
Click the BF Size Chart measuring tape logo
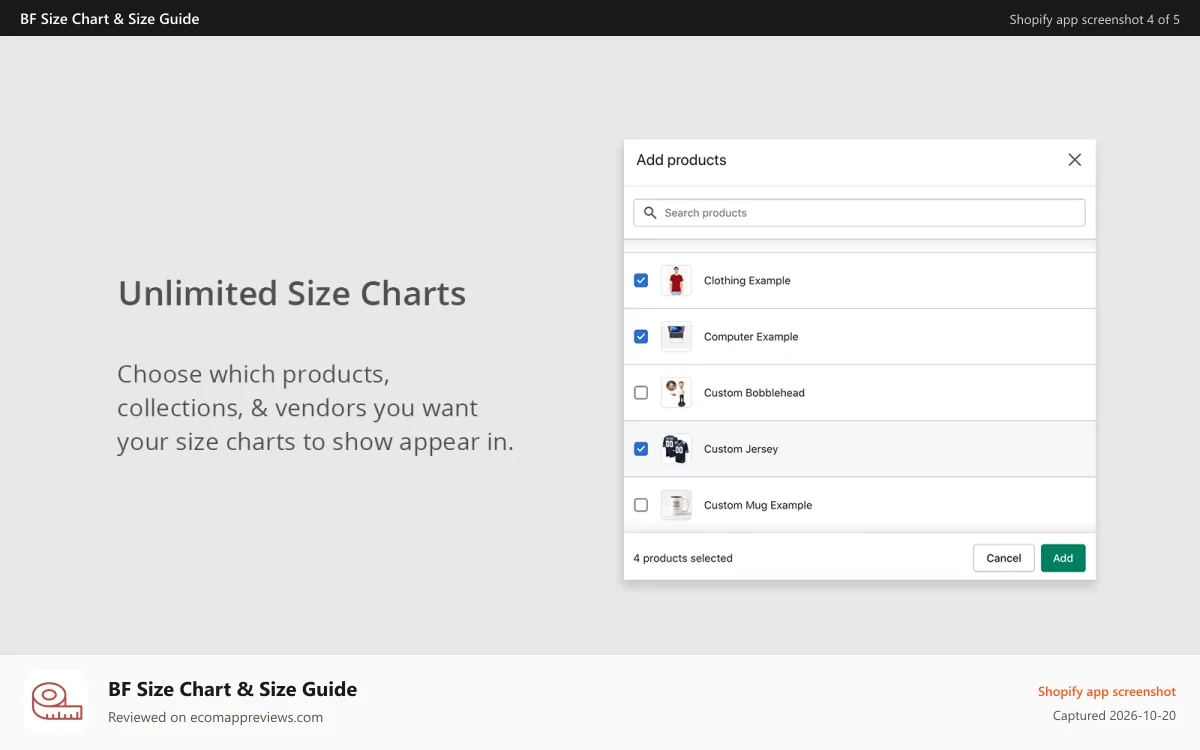pos(56,702)
